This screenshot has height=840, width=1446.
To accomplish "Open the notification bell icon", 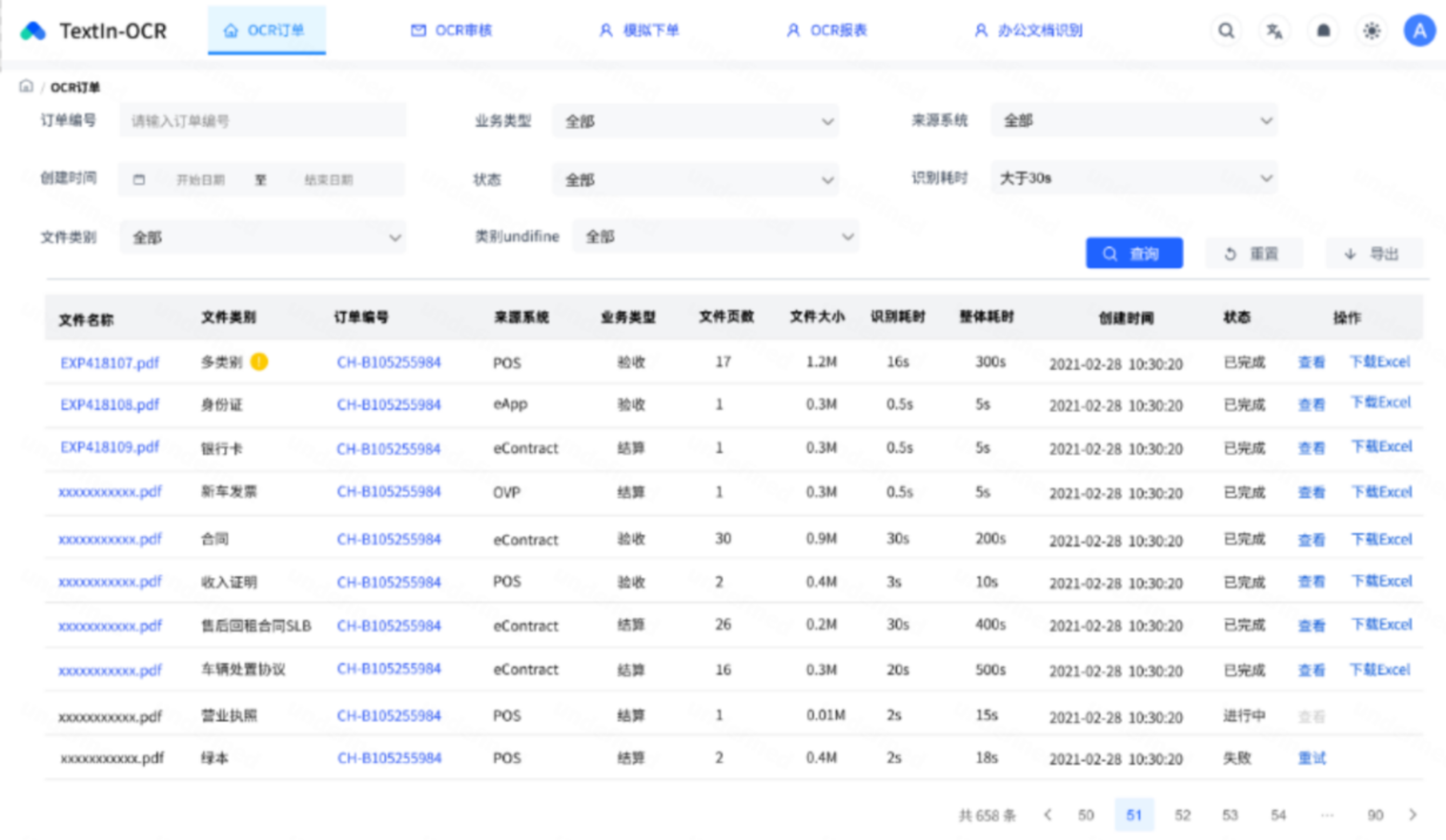I will [1323, 31].
